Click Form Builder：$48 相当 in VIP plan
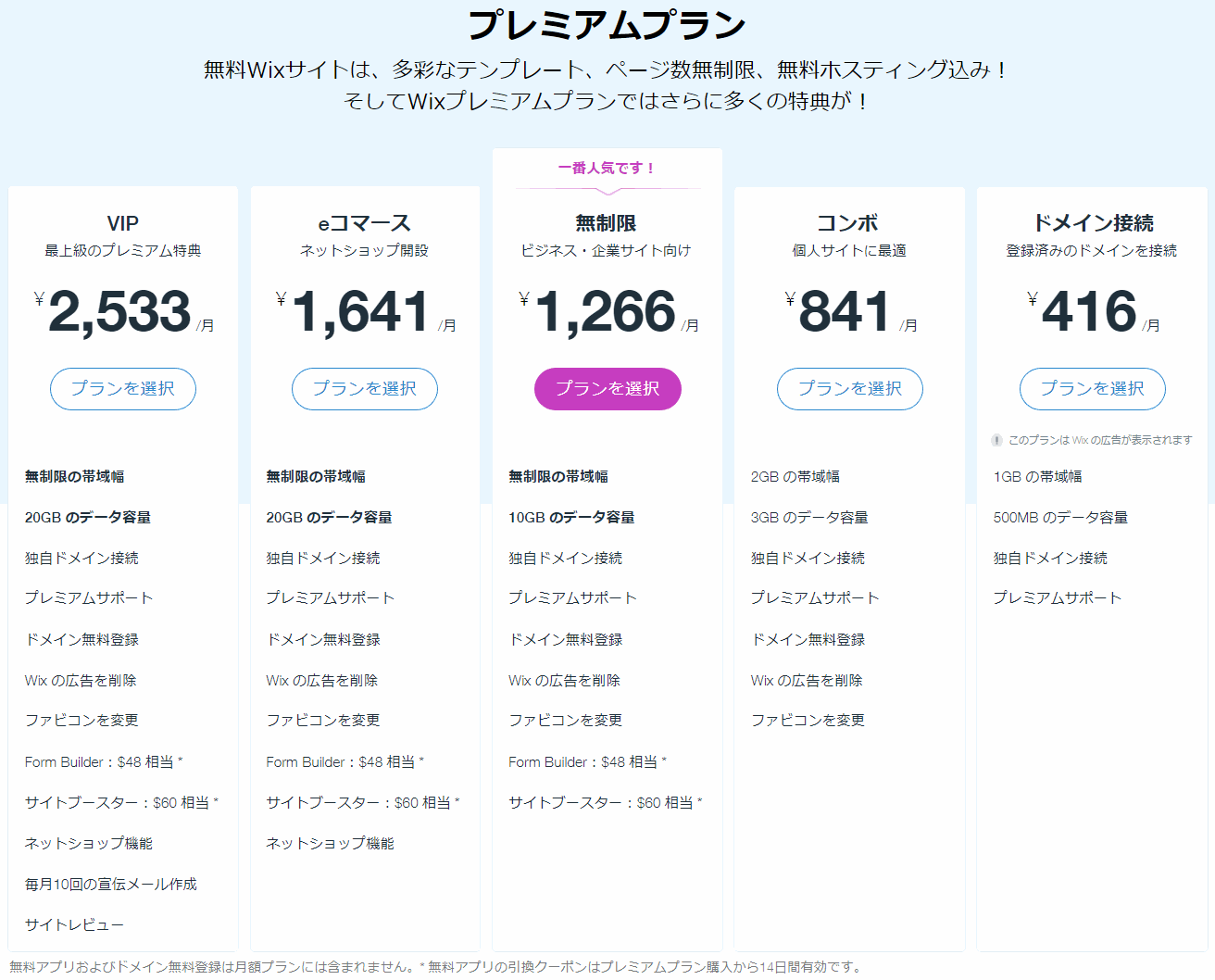1215x980 pixels. point(104,762)
